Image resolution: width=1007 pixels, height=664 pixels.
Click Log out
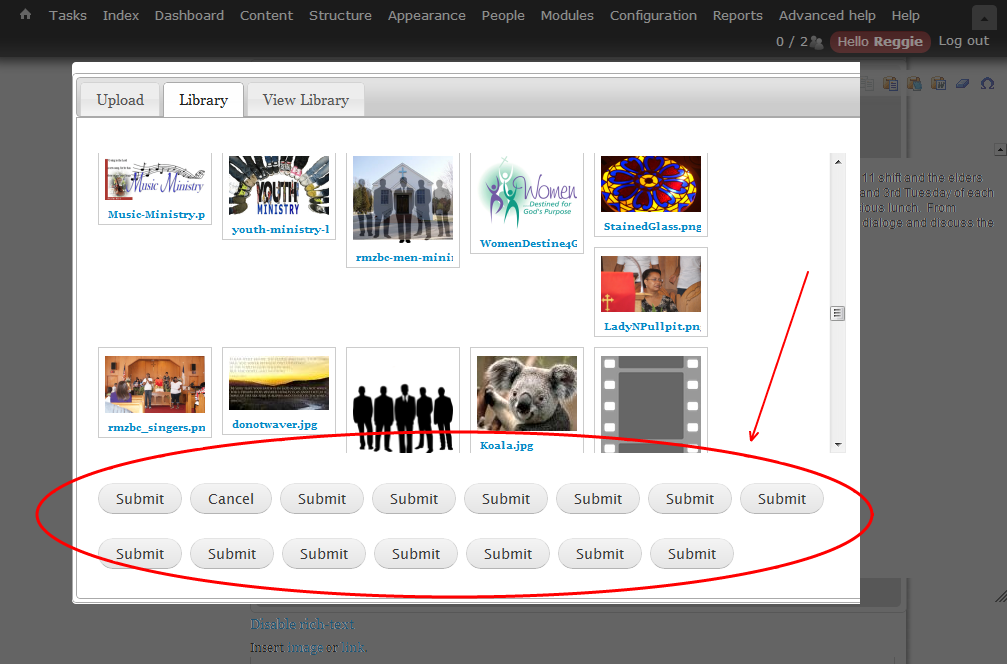point(963,40)
